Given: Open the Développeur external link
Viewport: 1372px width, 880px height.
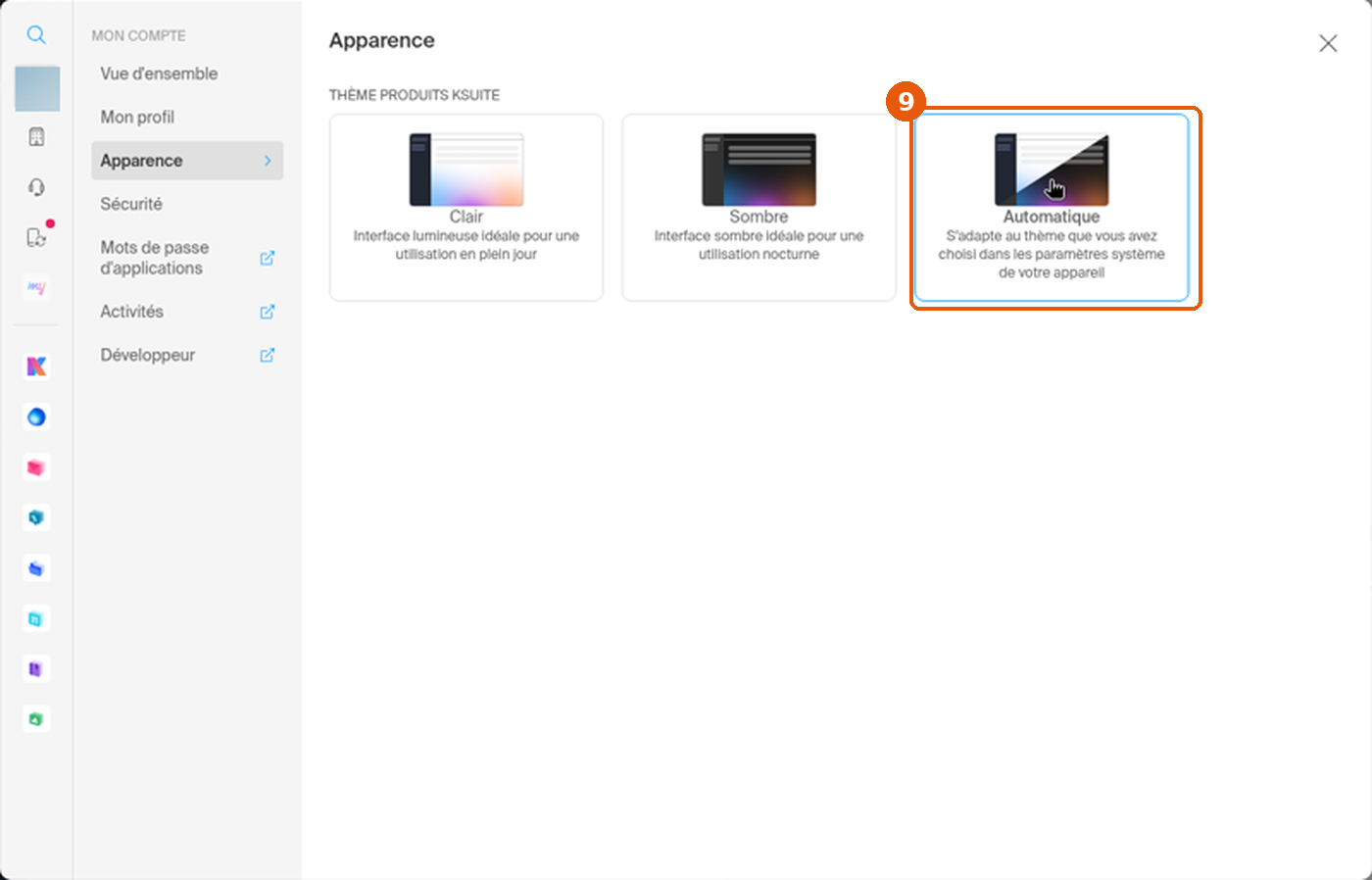Looking at the screenshot, I should [187, 355].
